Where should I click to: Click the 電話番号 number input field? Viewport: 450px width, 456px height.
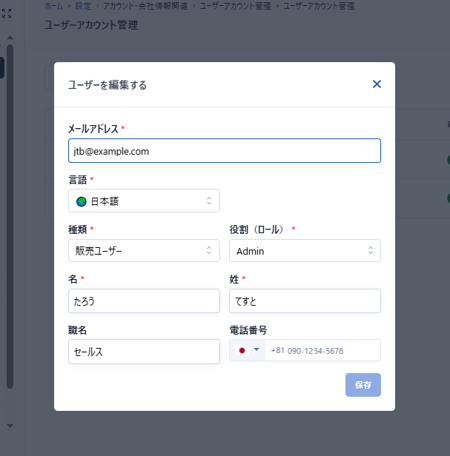pyautogui.click(x=323, y=350)
